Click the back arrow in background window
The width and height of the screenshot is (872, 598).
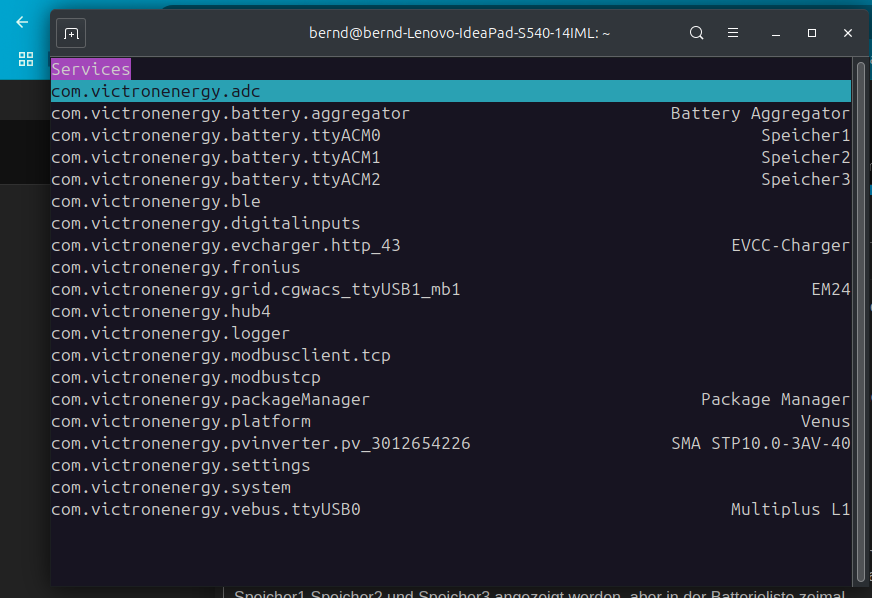22,22
